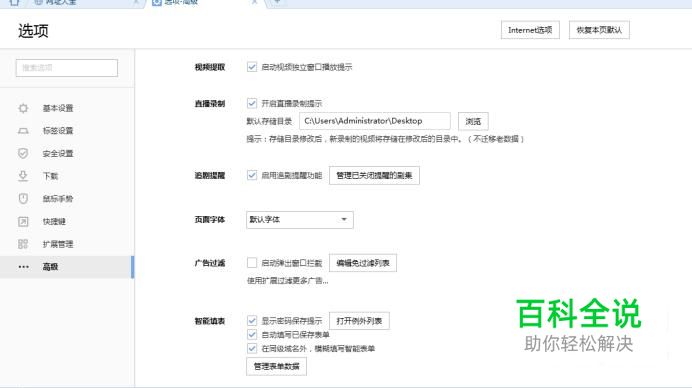Click 管理已关闭提醒的剧集 button
Image resolution: width=692 pixels, height=388 pixels.
point(374,175)
